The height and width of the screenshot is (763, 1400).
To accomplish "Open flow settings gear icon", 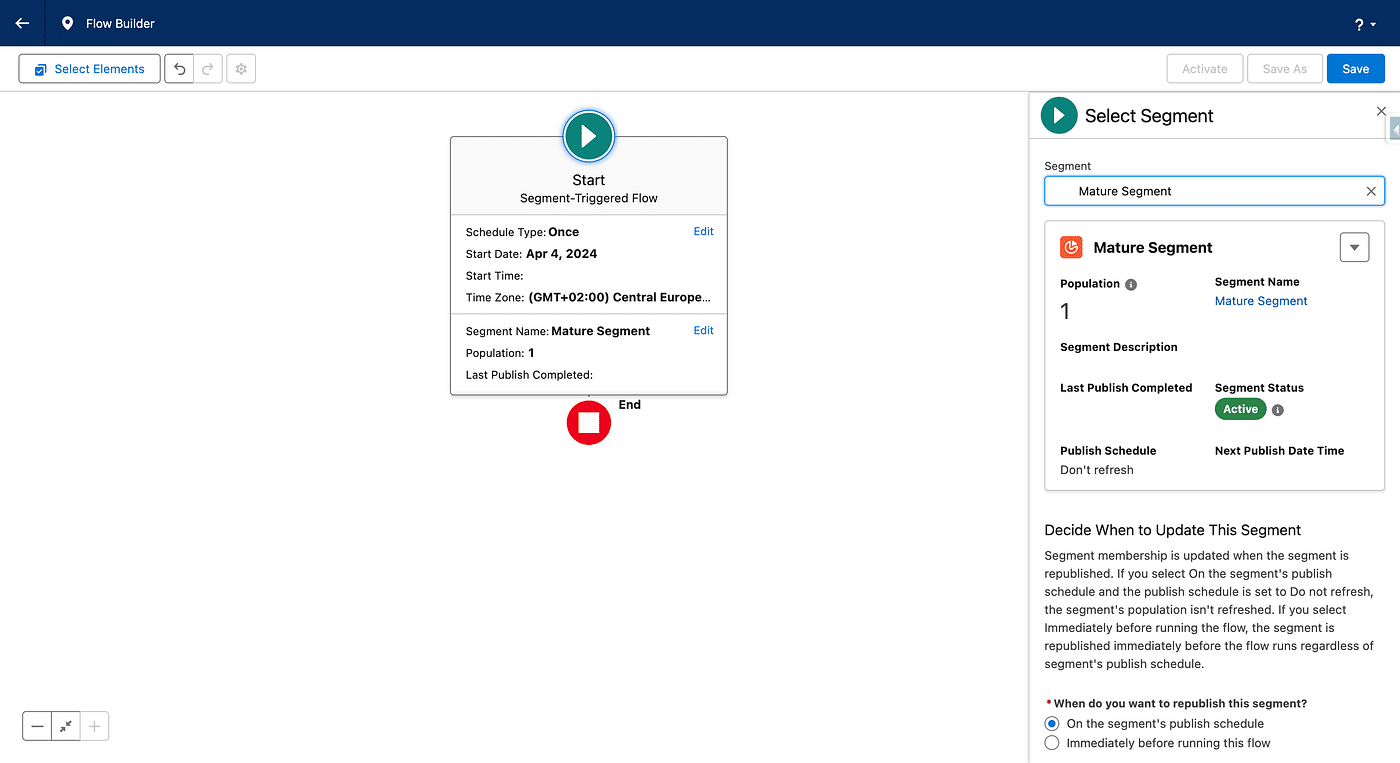I will 241,69.
